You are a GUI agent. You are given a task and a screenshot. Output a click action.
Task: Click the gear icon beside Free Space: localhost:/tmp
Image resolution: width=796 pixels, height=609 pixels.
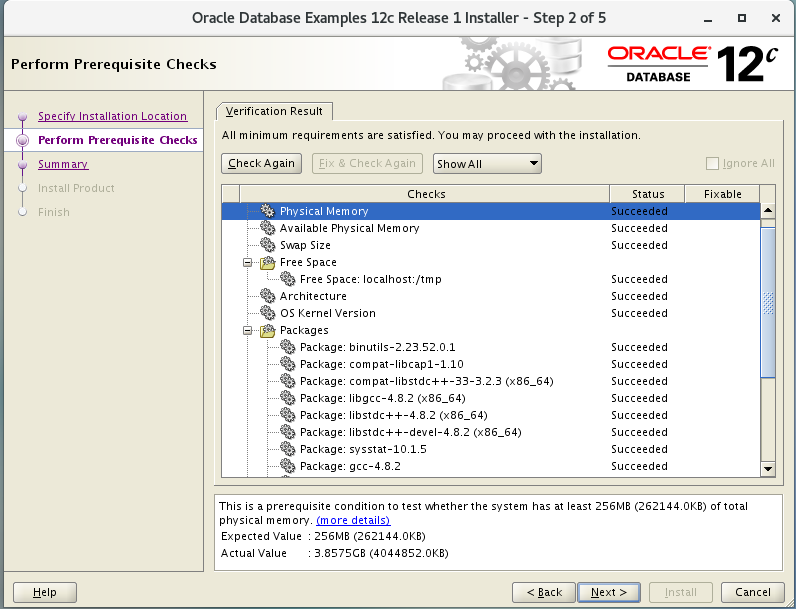287,279
